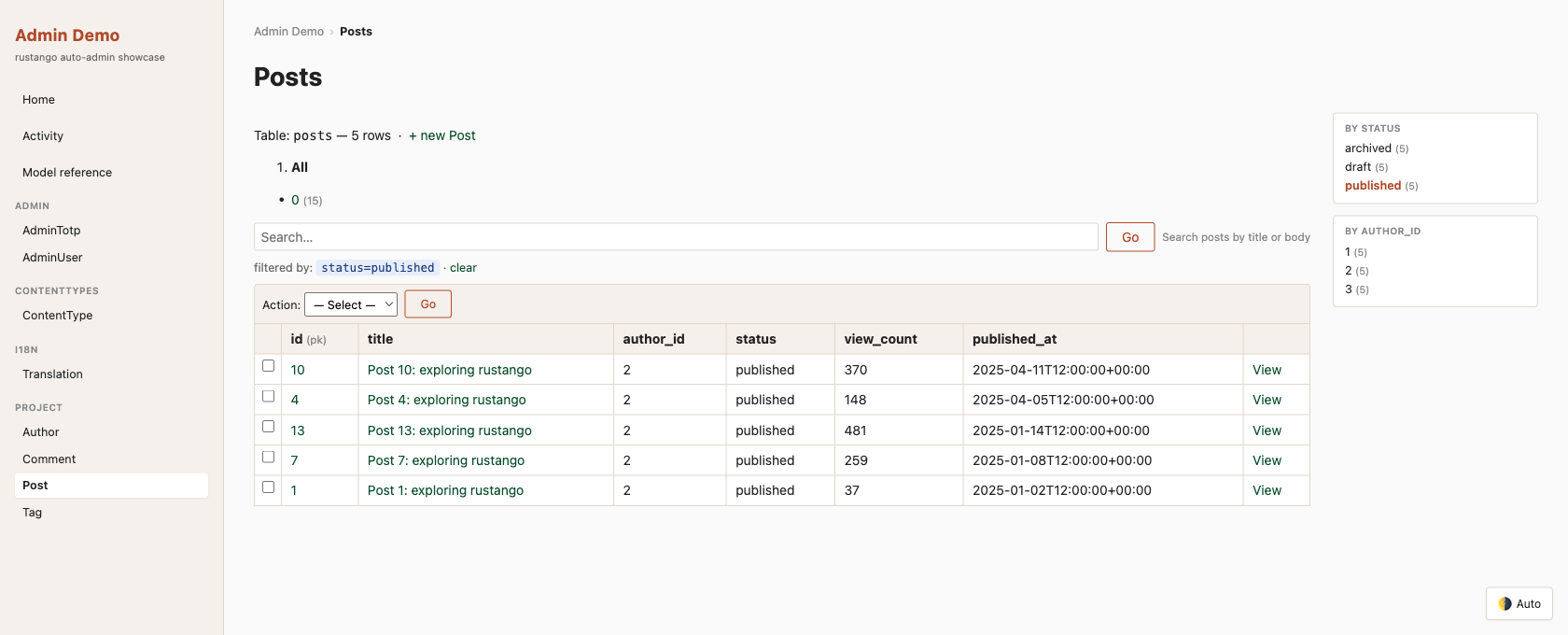Click id link 4

click(x=295, y=400)
